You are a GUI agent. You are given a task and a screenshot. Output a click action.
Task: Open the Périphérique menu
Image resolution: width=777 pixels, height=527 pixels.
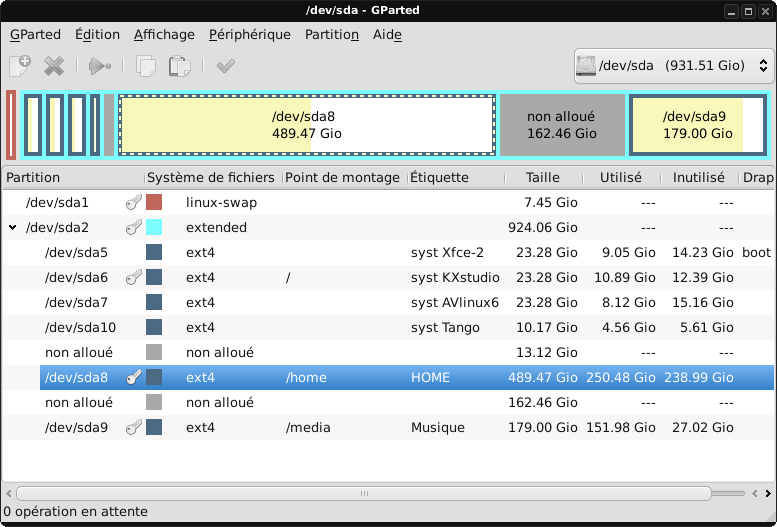click(250, 35)
